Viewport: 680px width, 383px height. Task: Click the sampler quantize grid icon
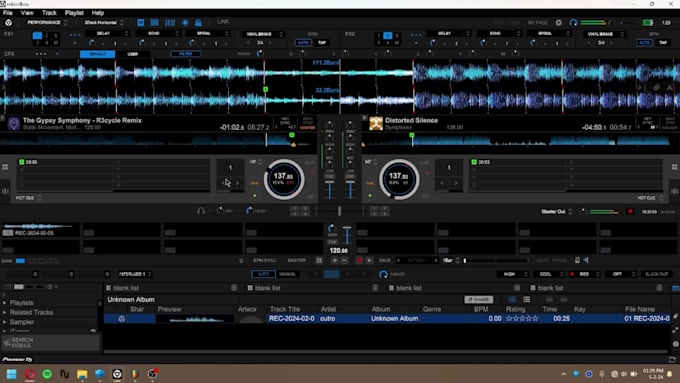pyautogui.click(x=319, y=260)
